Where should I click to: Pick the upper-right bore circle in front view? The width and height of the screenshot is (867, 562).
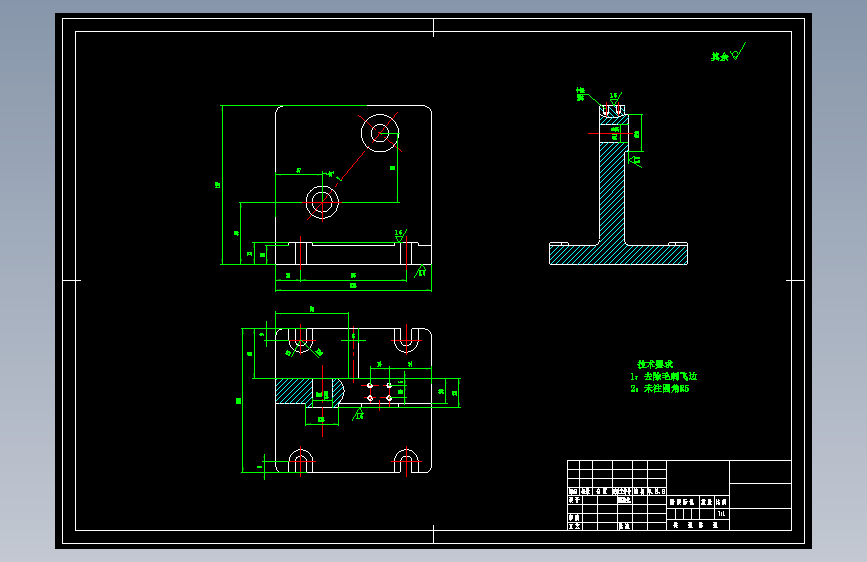[x=380, y=133]
